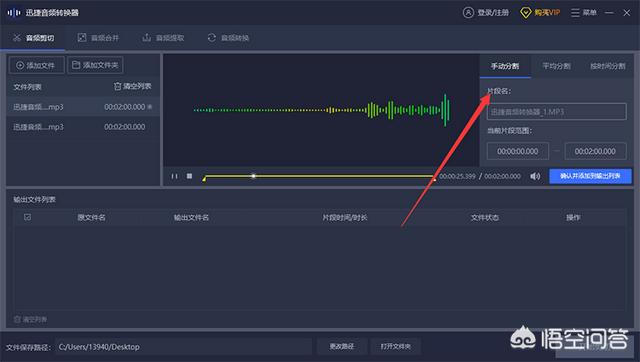Click the 添加文件夹 folder icon button
Screen dimensions: 640x362
pos(95,65)
